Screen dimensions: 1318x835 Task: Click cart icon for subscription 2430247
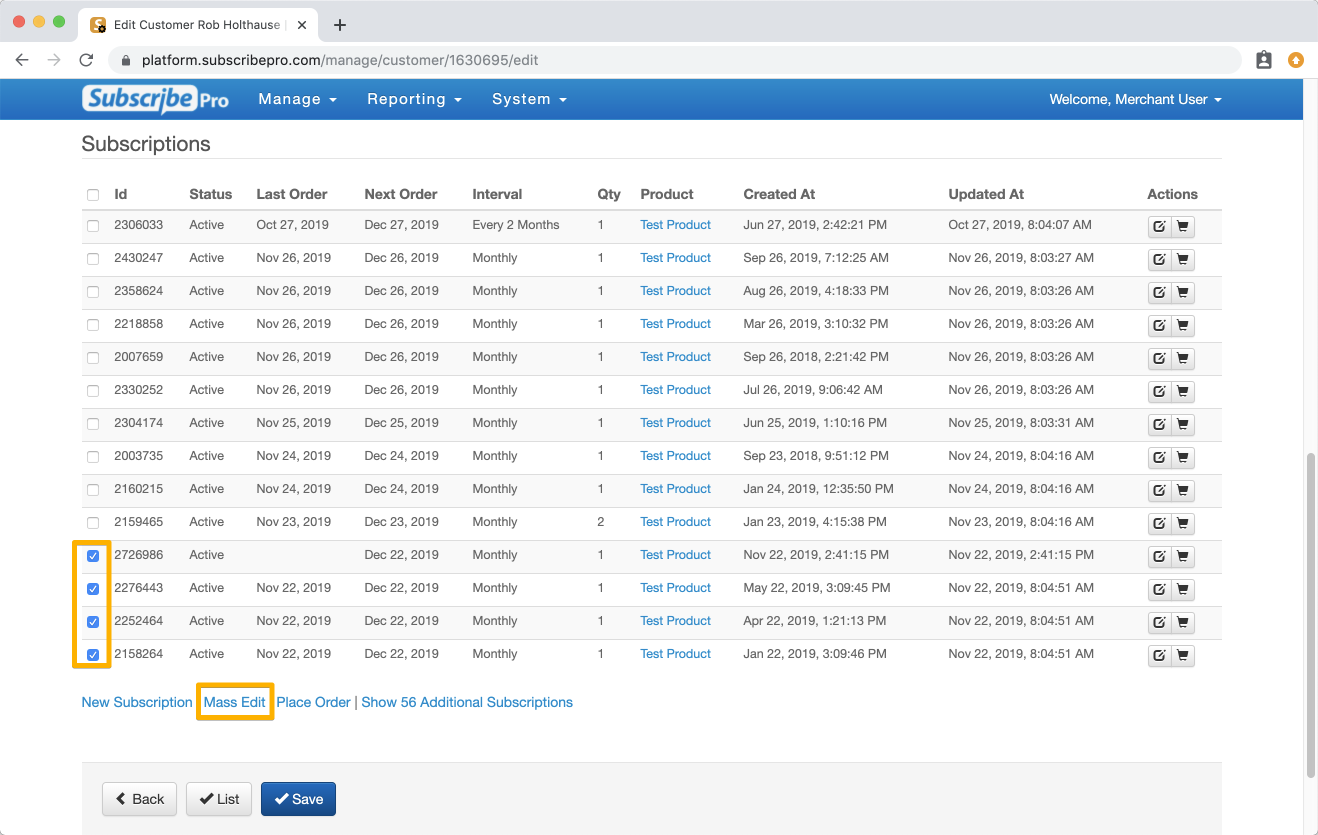pos(1183,260)
